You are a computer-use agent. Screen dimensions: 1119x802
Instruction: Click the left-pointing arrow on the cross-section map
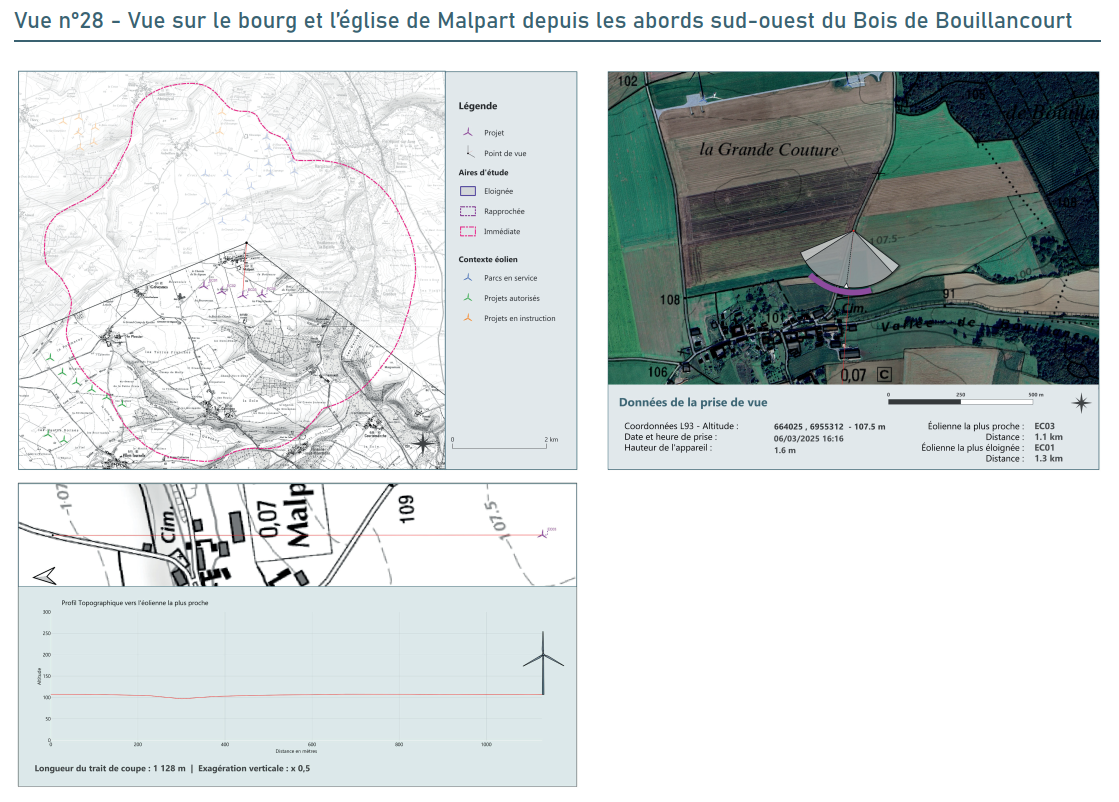pyautogui.click(x=44, y=575)
